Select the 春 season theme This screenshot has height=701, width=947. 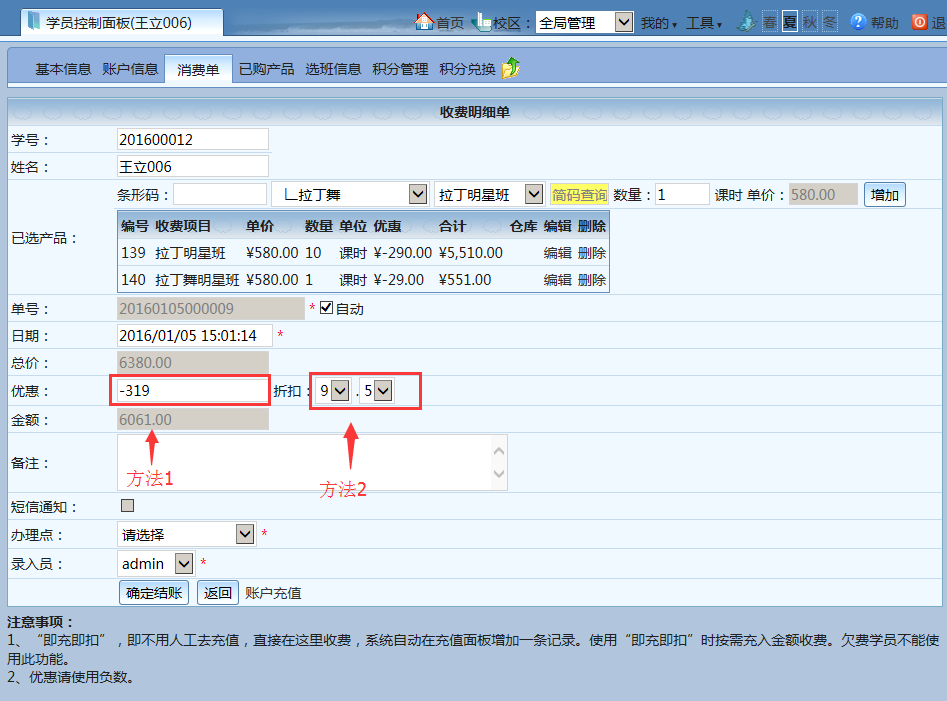[x=769, y=22]
